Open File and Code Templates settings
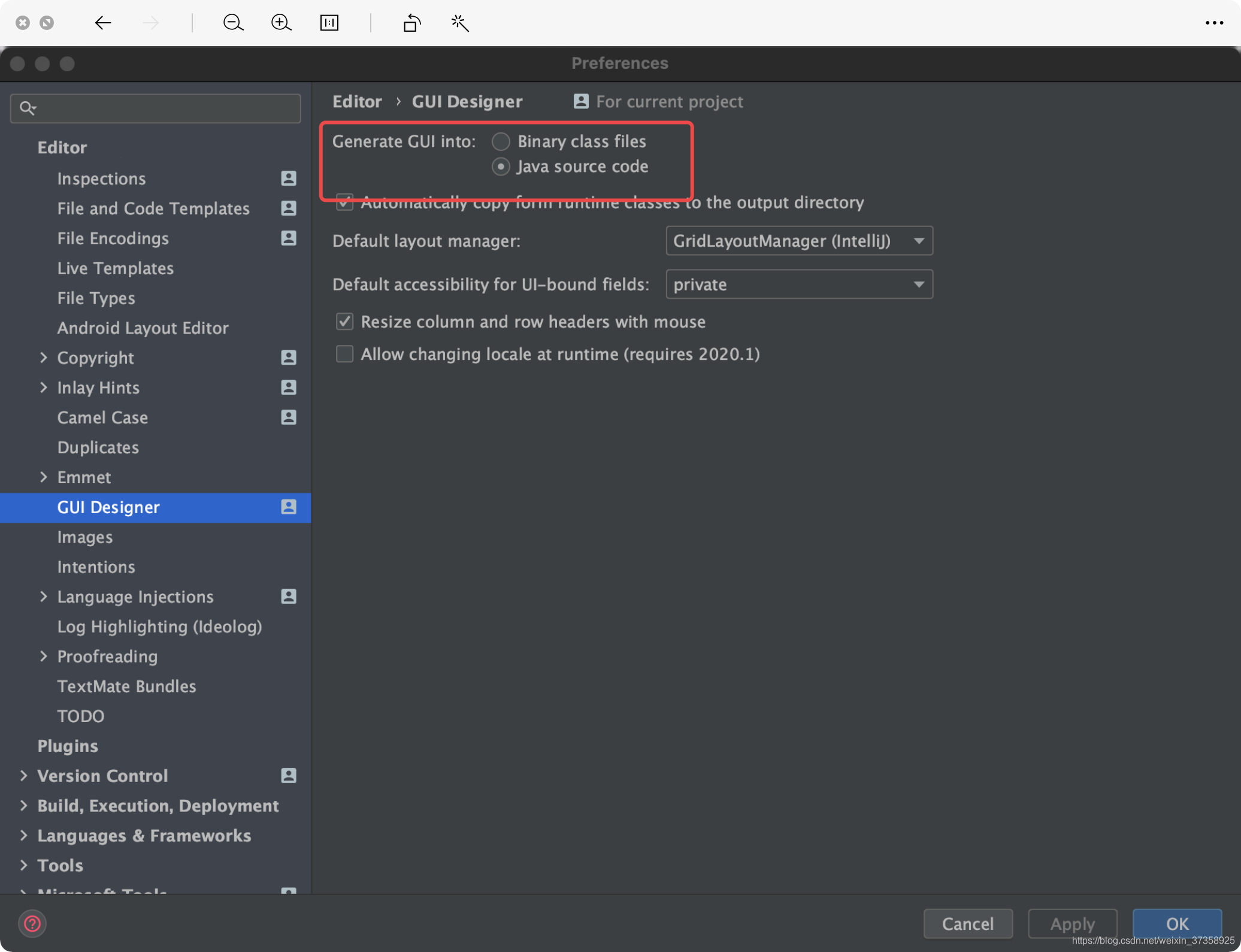The image size is (1241, 952). pos(153,208)
